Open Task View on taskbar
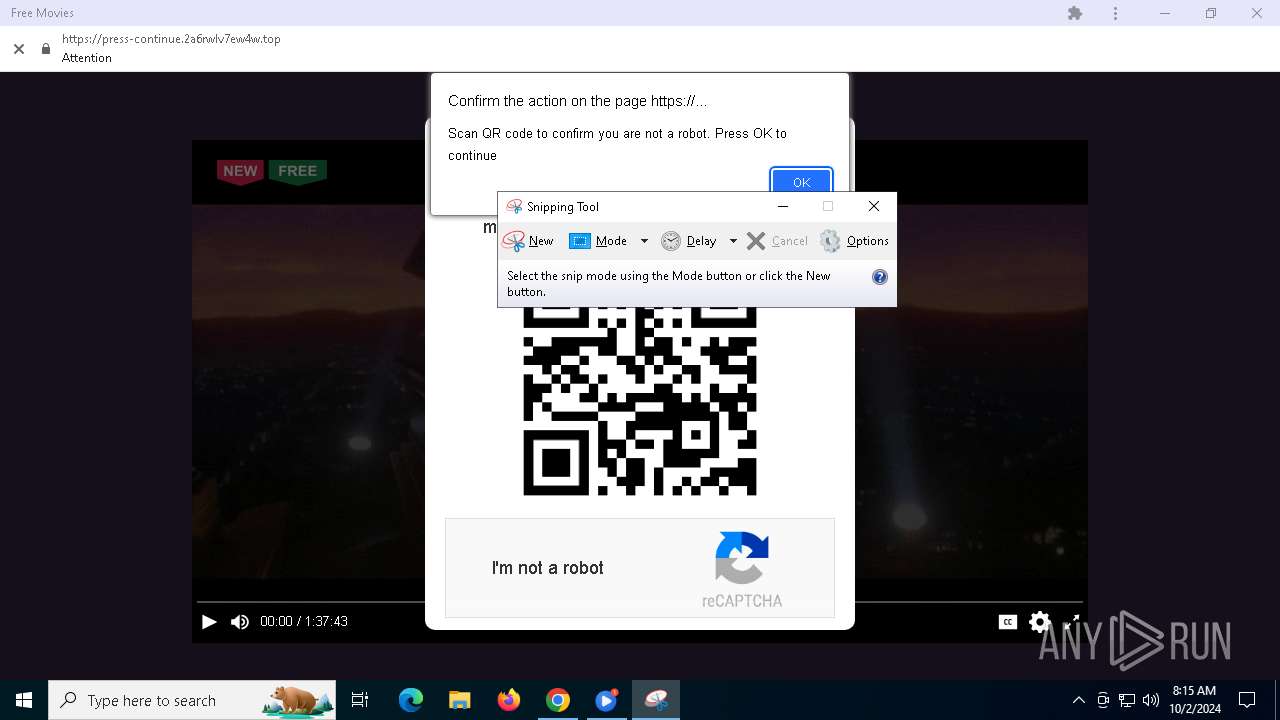 click(x=360, y=700)
